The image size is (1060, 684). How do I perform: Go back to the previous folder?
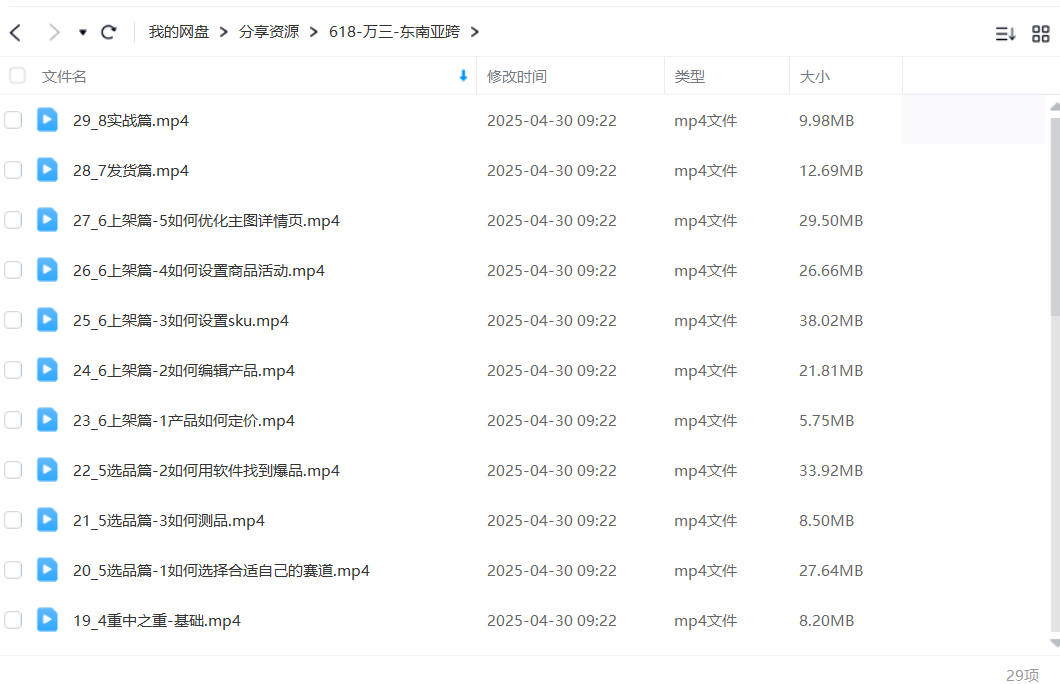[x=16, y=32]
